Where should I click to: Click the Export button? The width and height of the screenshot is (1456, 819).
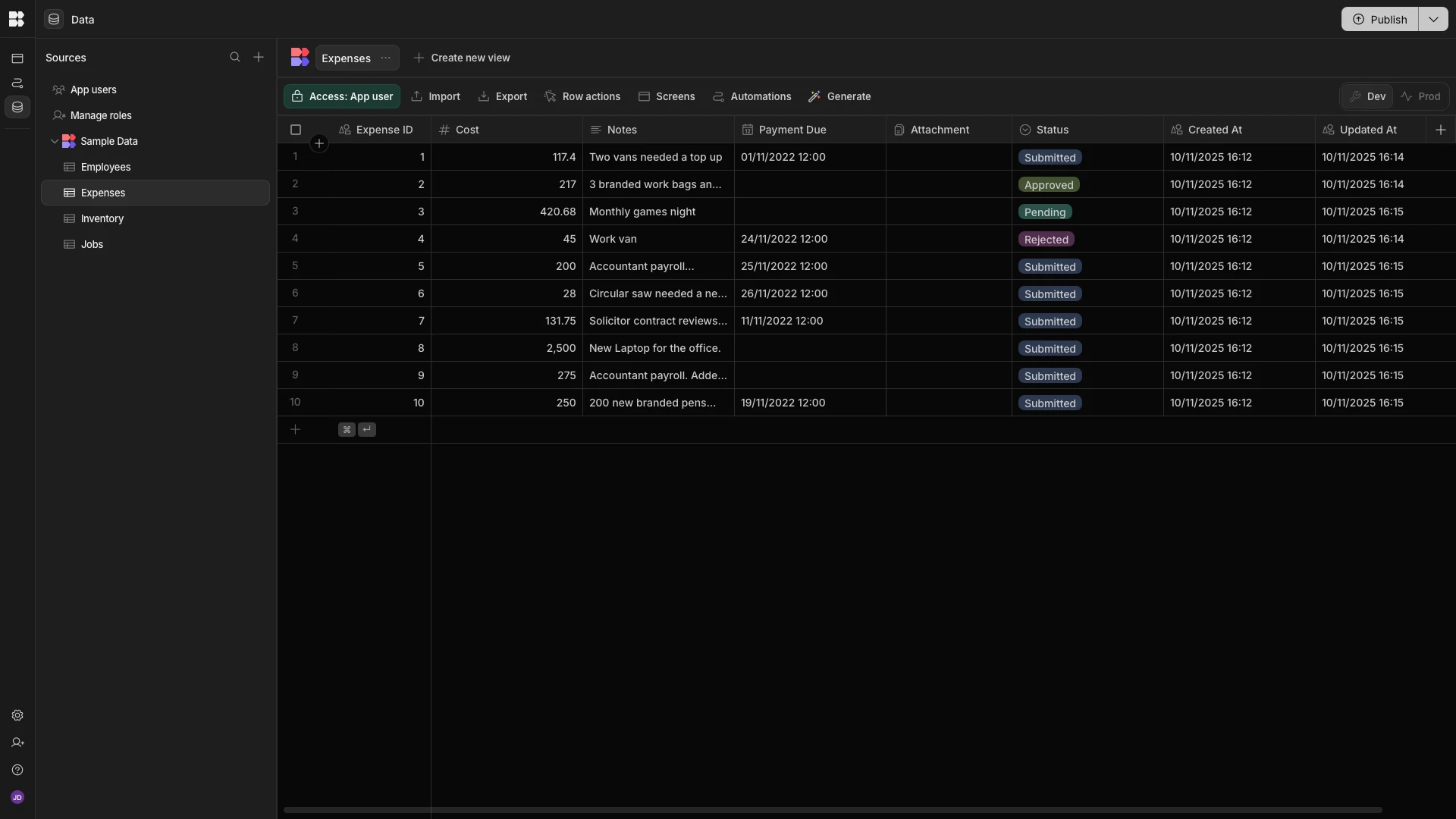click(503, 96)
